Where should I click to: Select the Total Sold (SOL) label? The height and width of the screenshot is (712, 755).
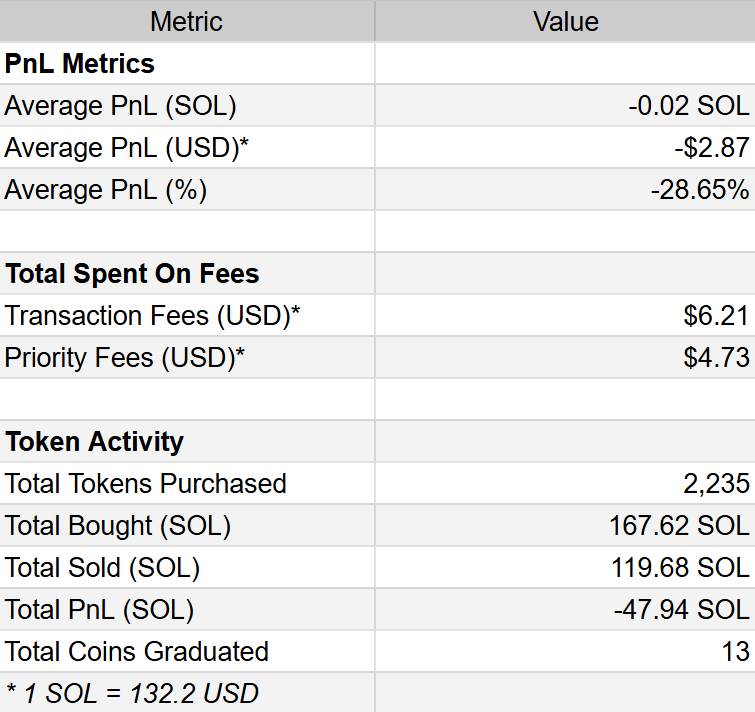102,567
